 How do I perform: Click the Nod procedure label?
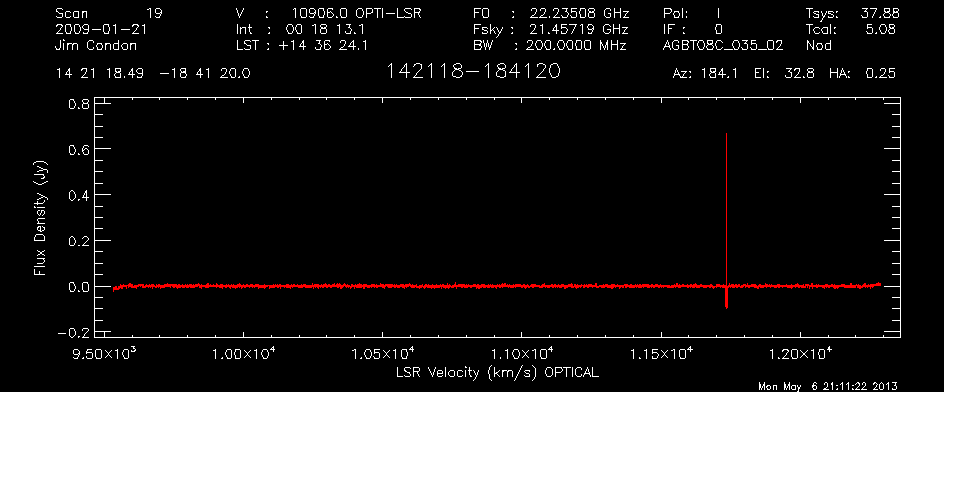point(818,45)
